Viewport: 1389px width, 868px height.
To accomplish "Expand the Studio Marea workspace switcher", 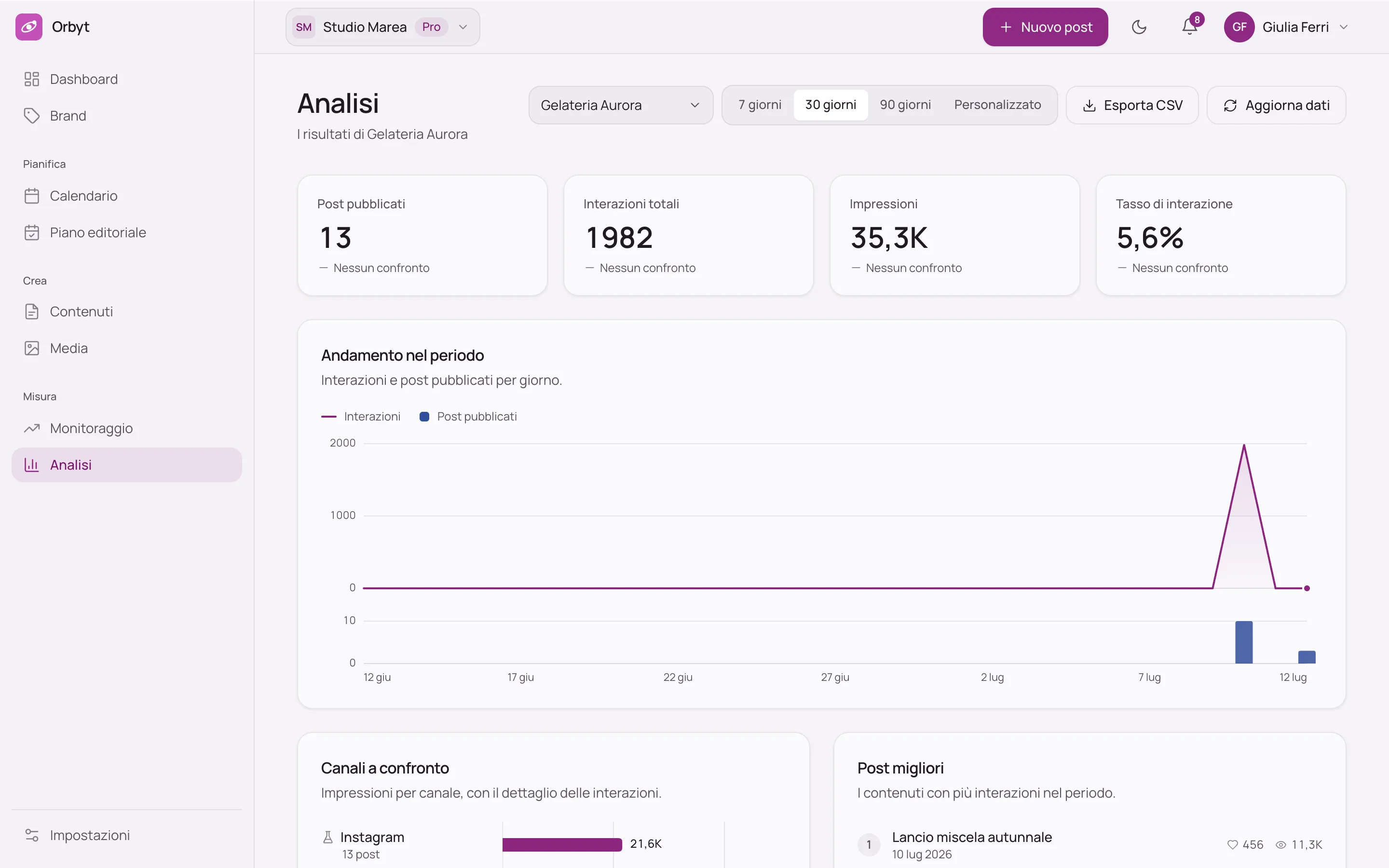I will pyautogui.click(x=382, y=27).
